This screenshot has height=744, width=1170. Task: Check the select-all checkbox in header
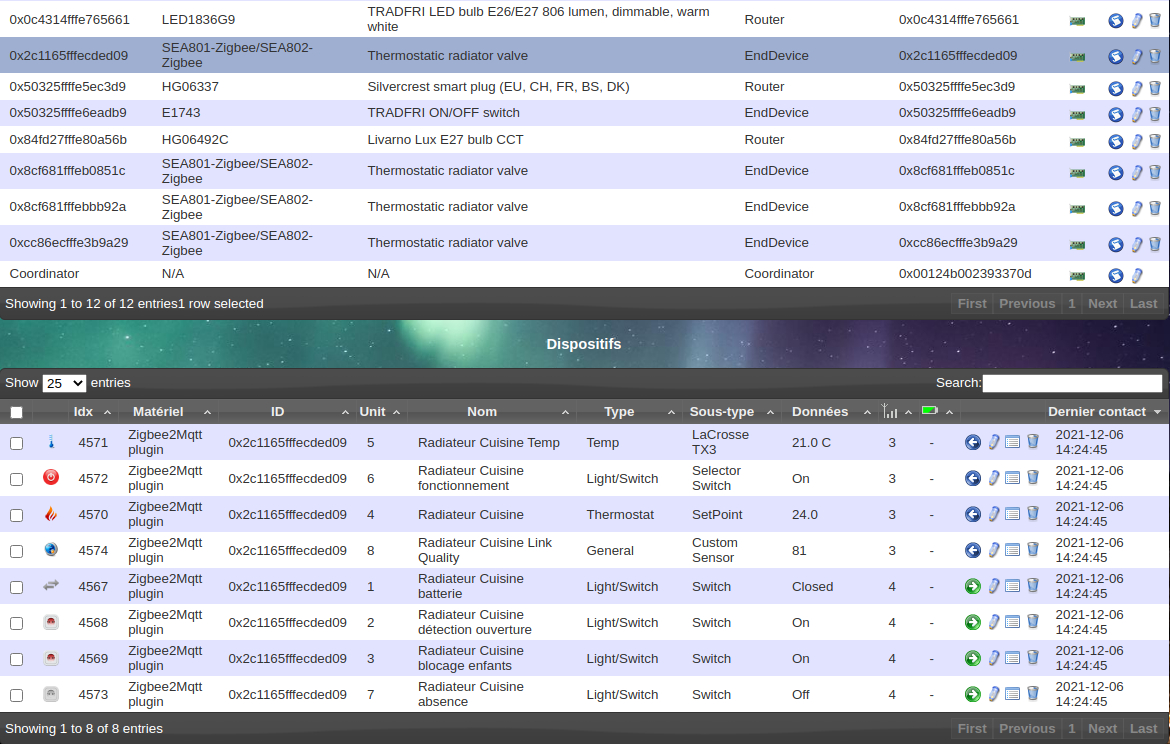click(16, 412)
